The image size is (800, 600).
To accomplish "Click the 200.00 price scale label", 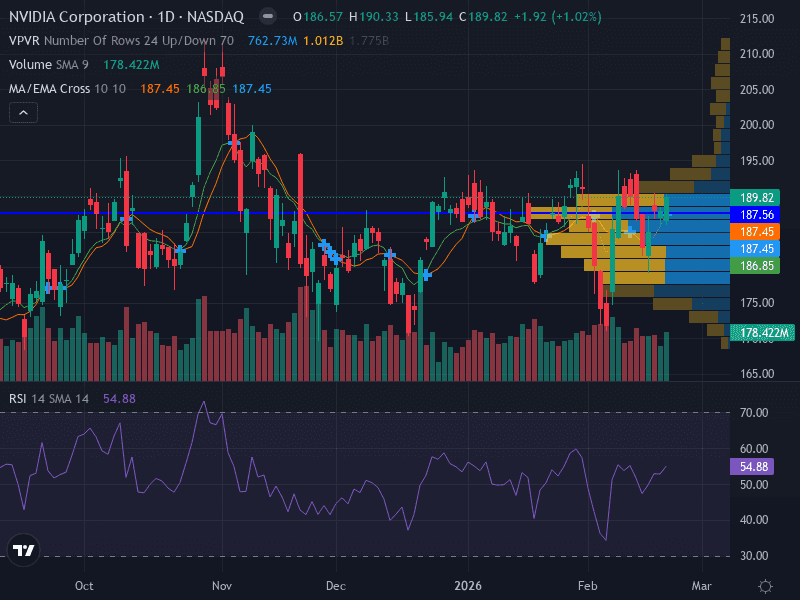I will (757, 125).
